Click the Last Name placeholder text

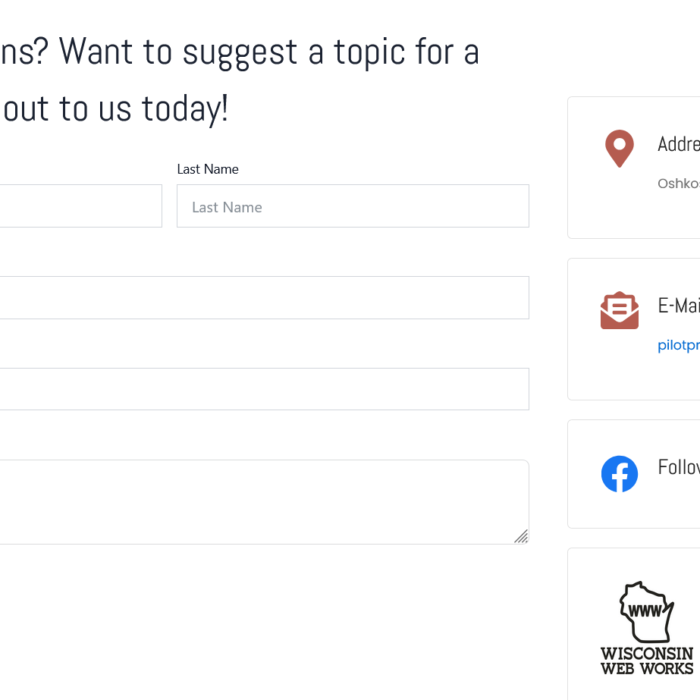227,207
